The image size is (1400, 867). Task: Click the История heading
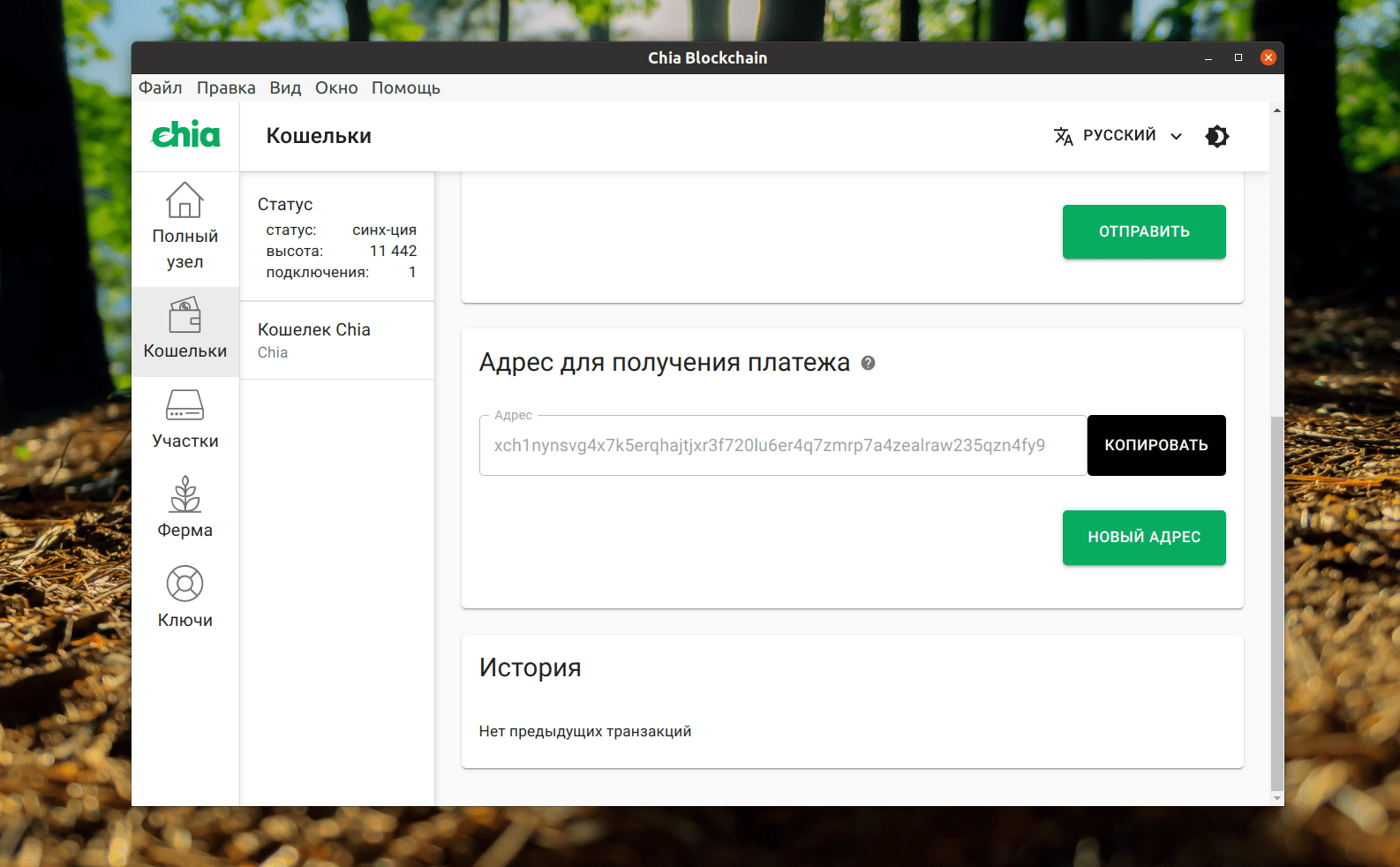pyautogui.click(x=530, y=667)
